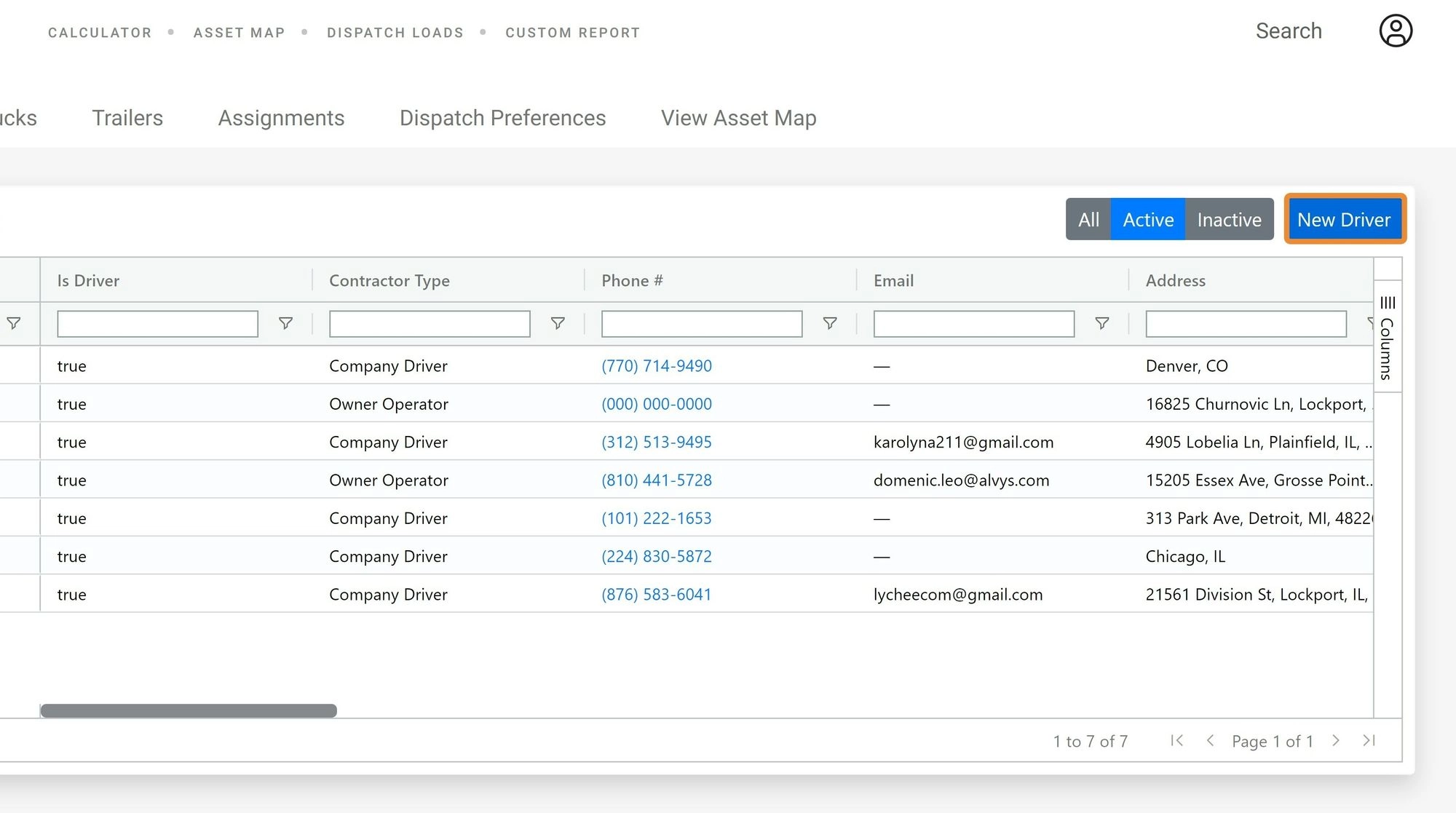
Task: Go to previous page chevron
Action: click(1210, 740)
